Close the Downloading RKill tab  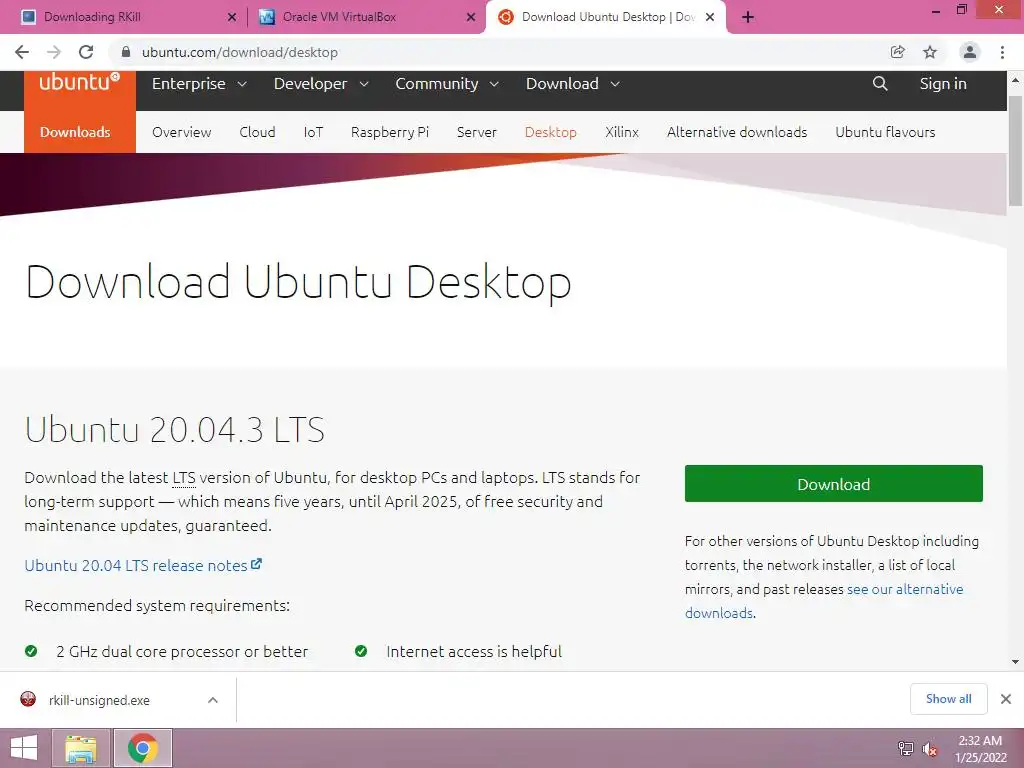tap(232, 17)
